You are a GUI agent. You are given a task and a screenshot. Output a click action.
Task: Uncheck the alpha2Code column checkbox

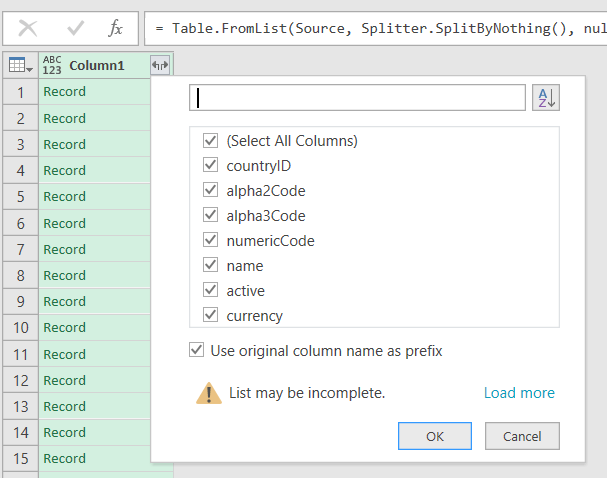coord(210,191)
